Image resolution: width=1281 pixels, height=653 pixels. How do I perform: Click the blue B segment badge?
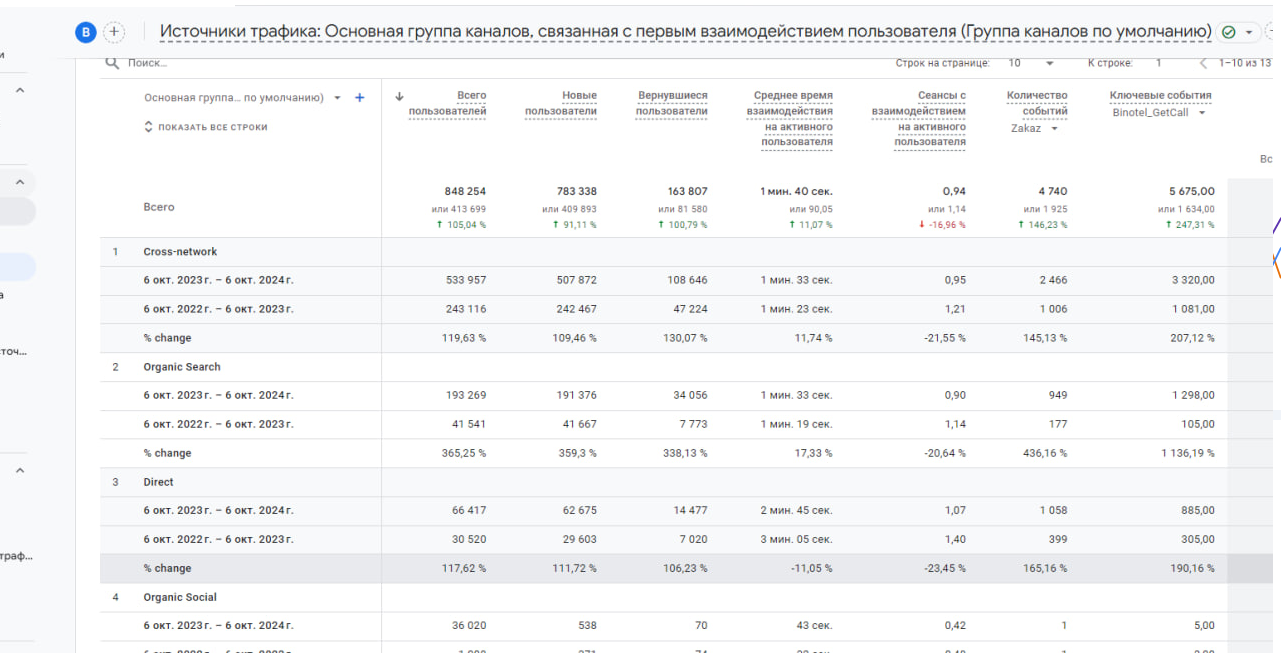click(x=86, y=32)
